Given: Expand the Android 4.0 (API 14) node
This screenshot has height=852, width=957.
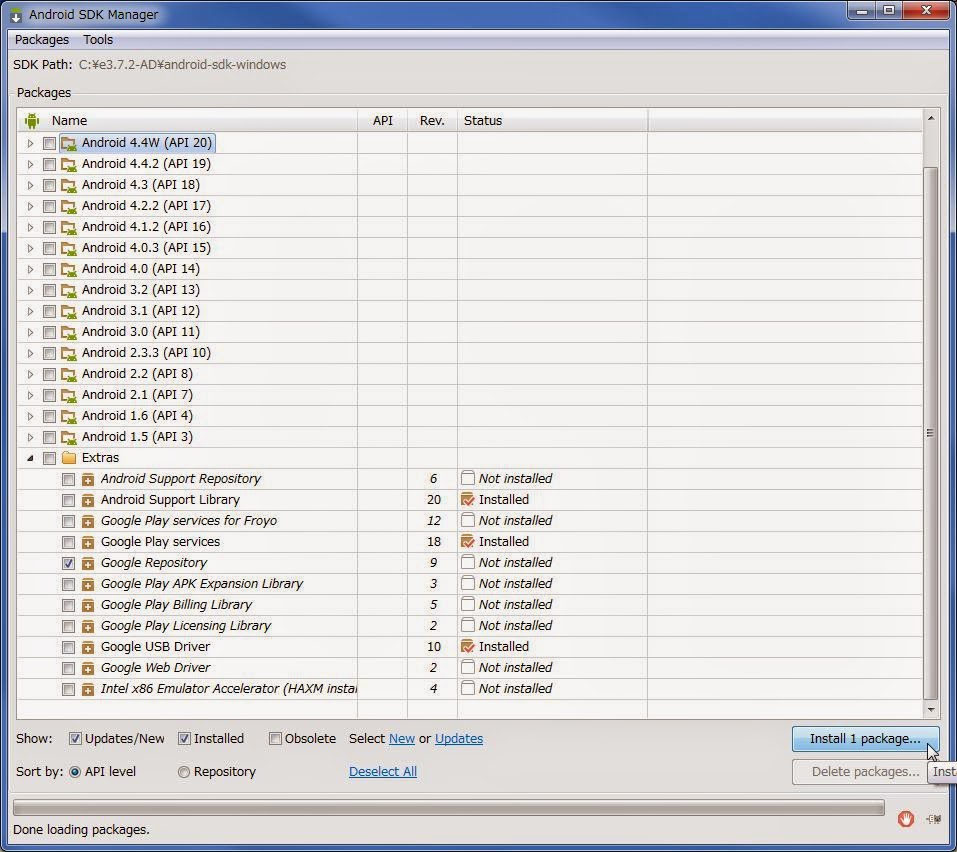Looking at the screenshot, I should click(30, 269).
